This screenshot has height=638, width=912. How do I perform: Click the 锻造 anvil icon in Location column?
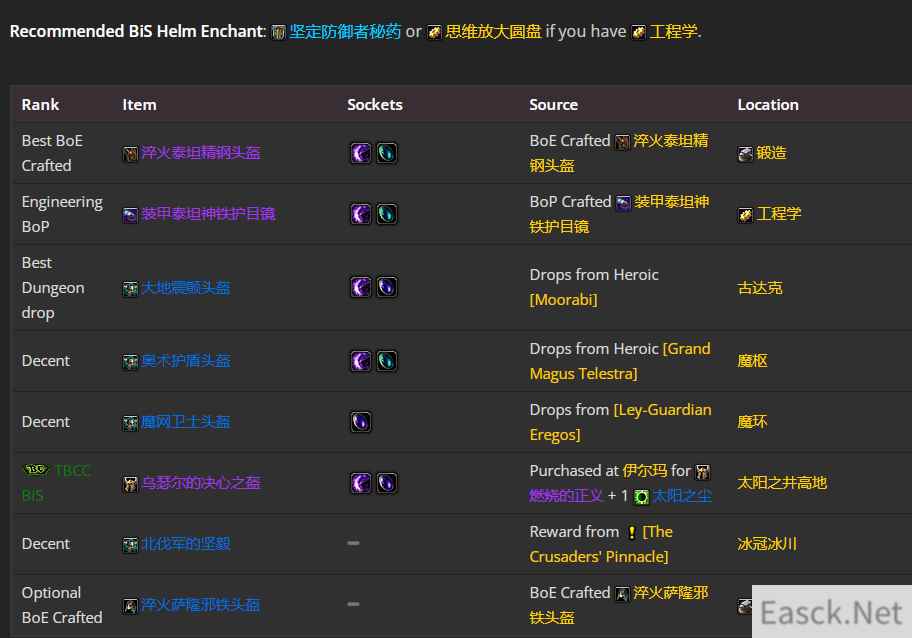pyautogui.click(x=745, y=153)
